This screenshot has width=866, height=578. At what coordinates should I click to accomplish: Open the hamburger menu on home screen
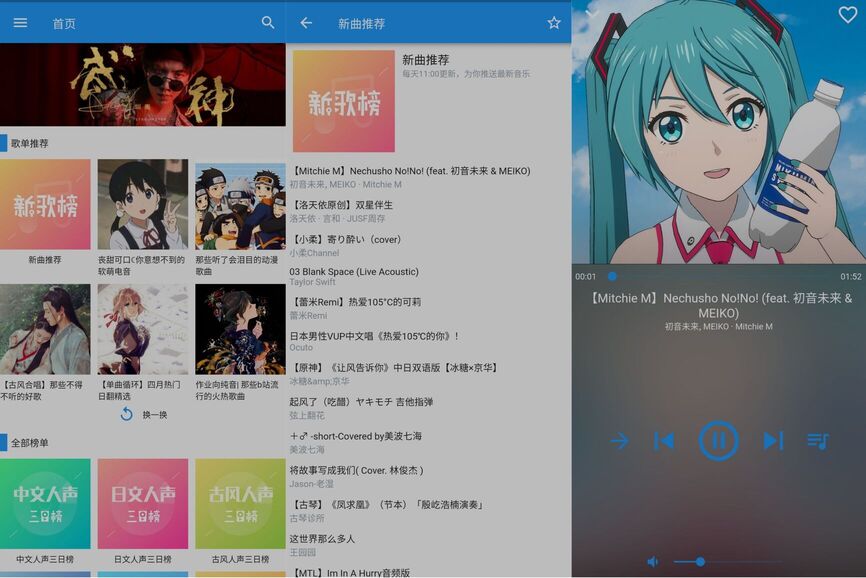click(x=20, y=23)
